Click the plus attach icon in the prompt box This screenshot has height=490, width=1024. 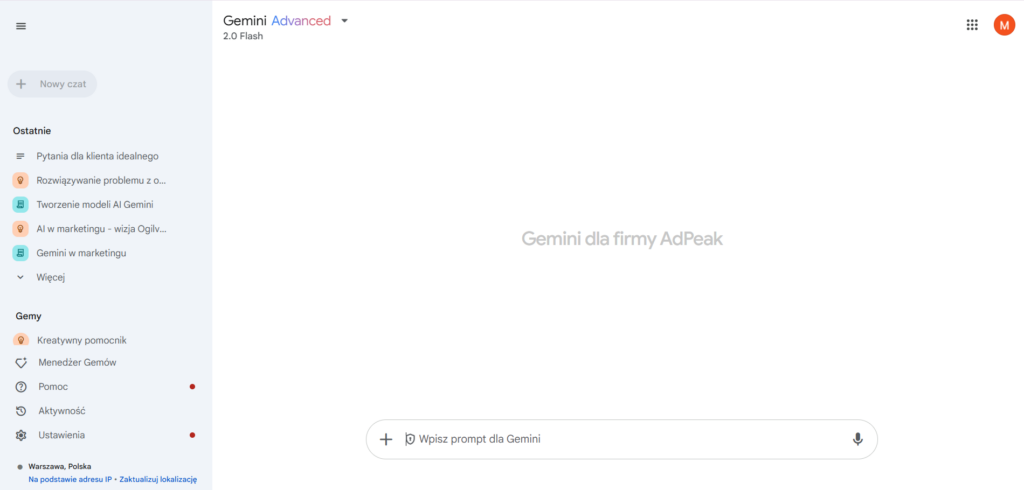386,439
